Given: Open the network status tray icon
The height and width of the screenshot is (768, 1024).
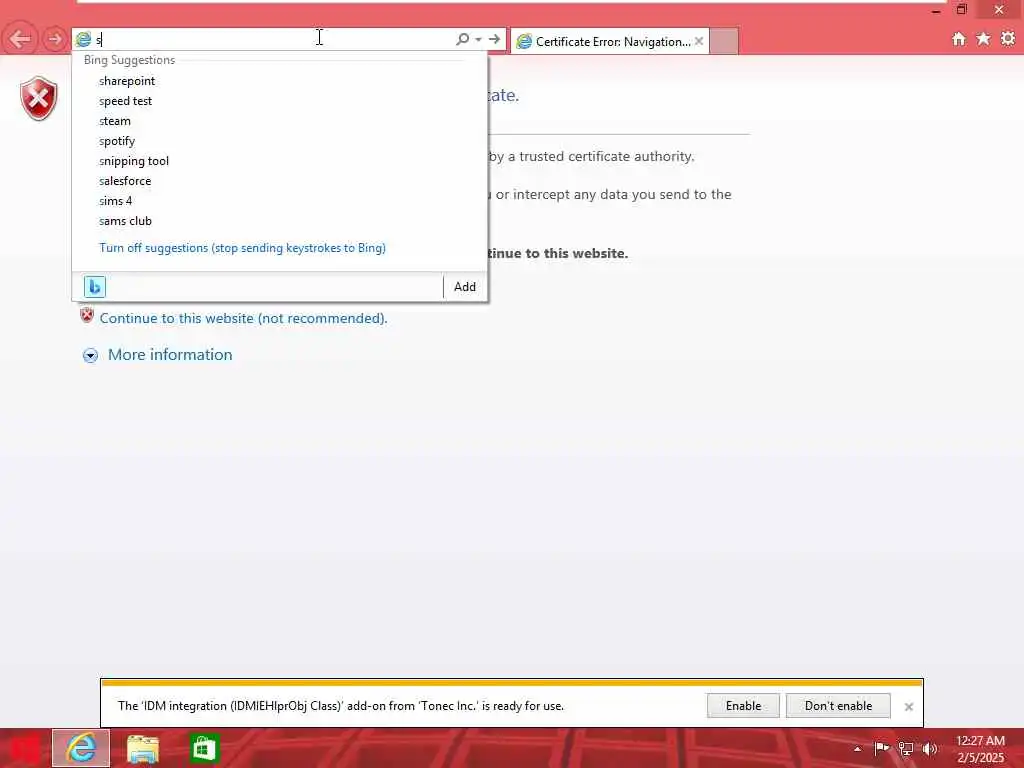Looking at the screenshot, I should click(x=906, y=749).
